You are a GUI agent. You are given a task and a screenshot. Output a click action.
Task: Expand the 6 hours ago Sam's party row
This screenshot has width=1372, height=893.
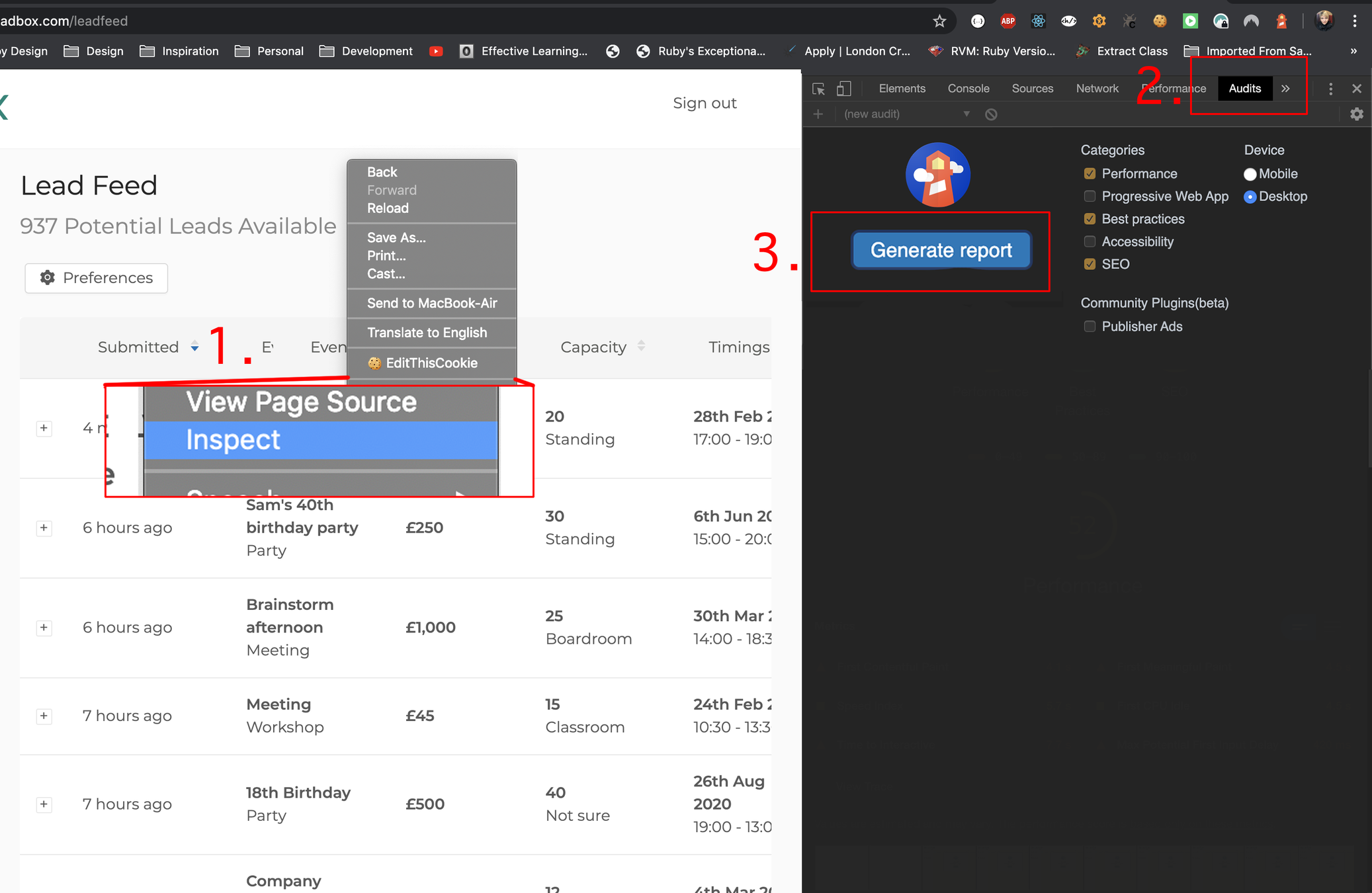(x=44, y=528)
